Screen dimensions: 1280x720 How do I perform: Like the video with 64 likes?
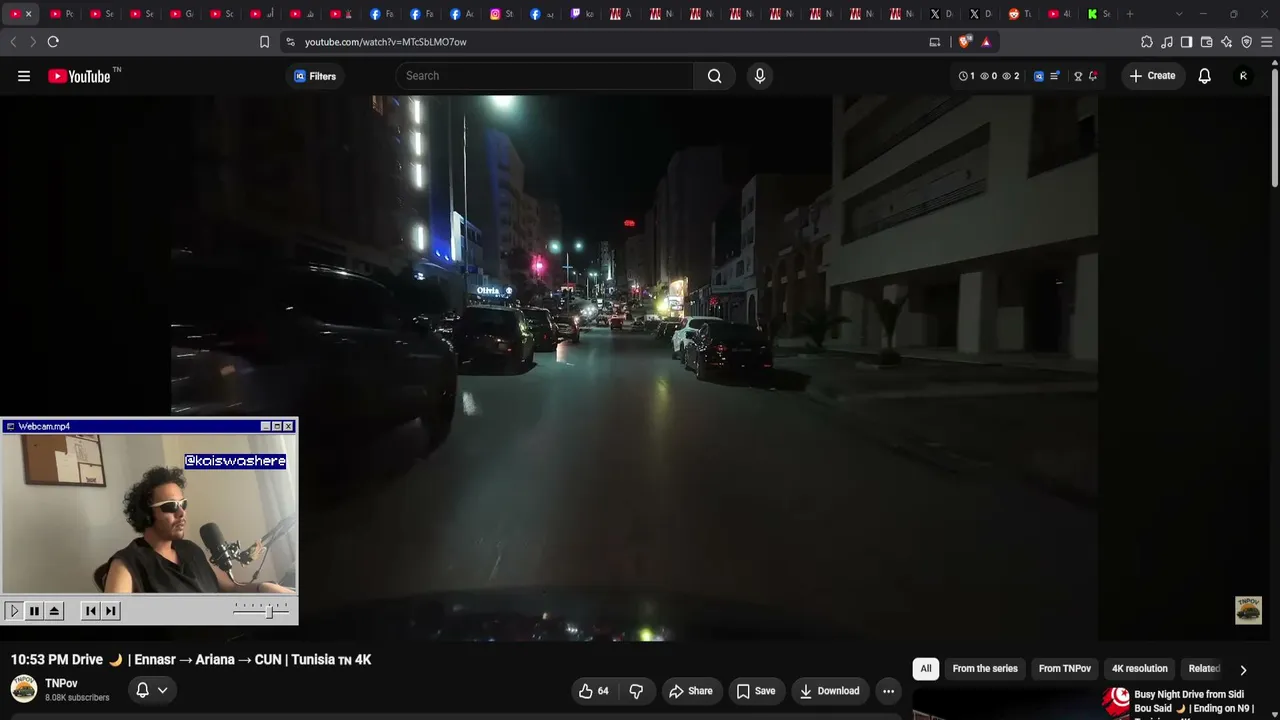coord(593,691)
